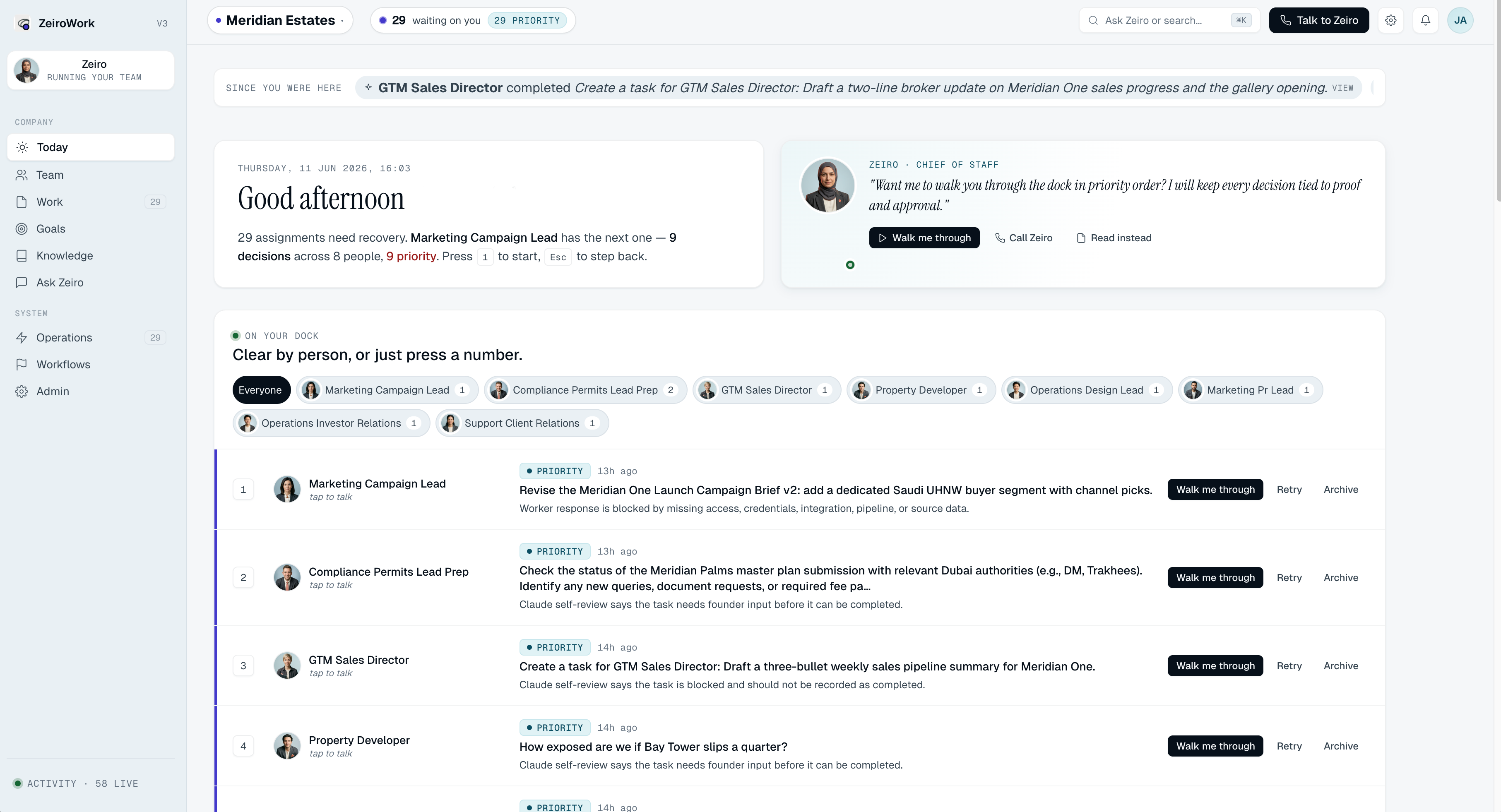Viewport: 1501px width, 812px height.
Task: Walk through the weekly sales pipeline task
Action: tap(1215, 666)
